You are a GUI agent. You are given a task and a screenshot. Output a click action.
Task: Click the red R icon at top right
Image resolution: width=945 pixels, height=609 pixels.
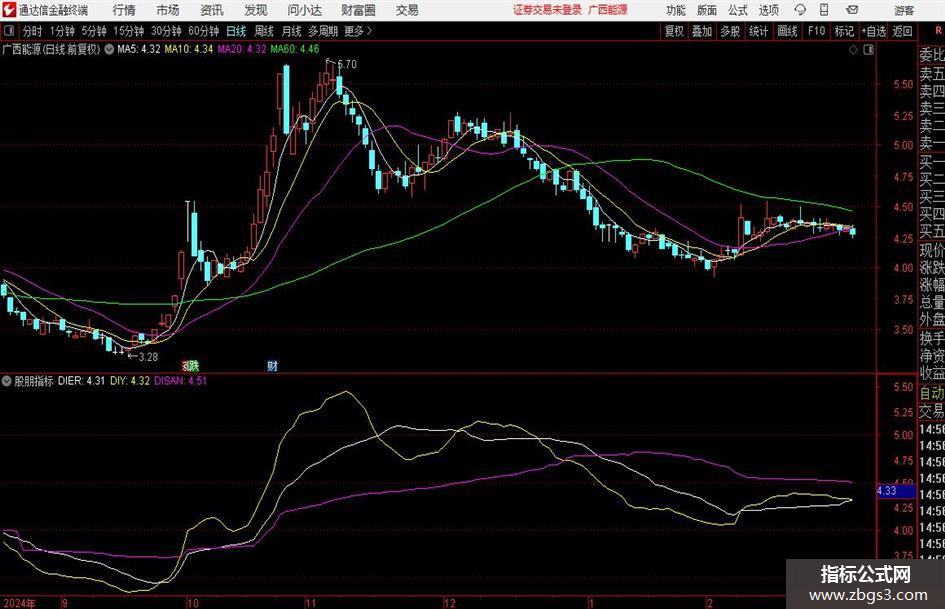pos(938,31)
